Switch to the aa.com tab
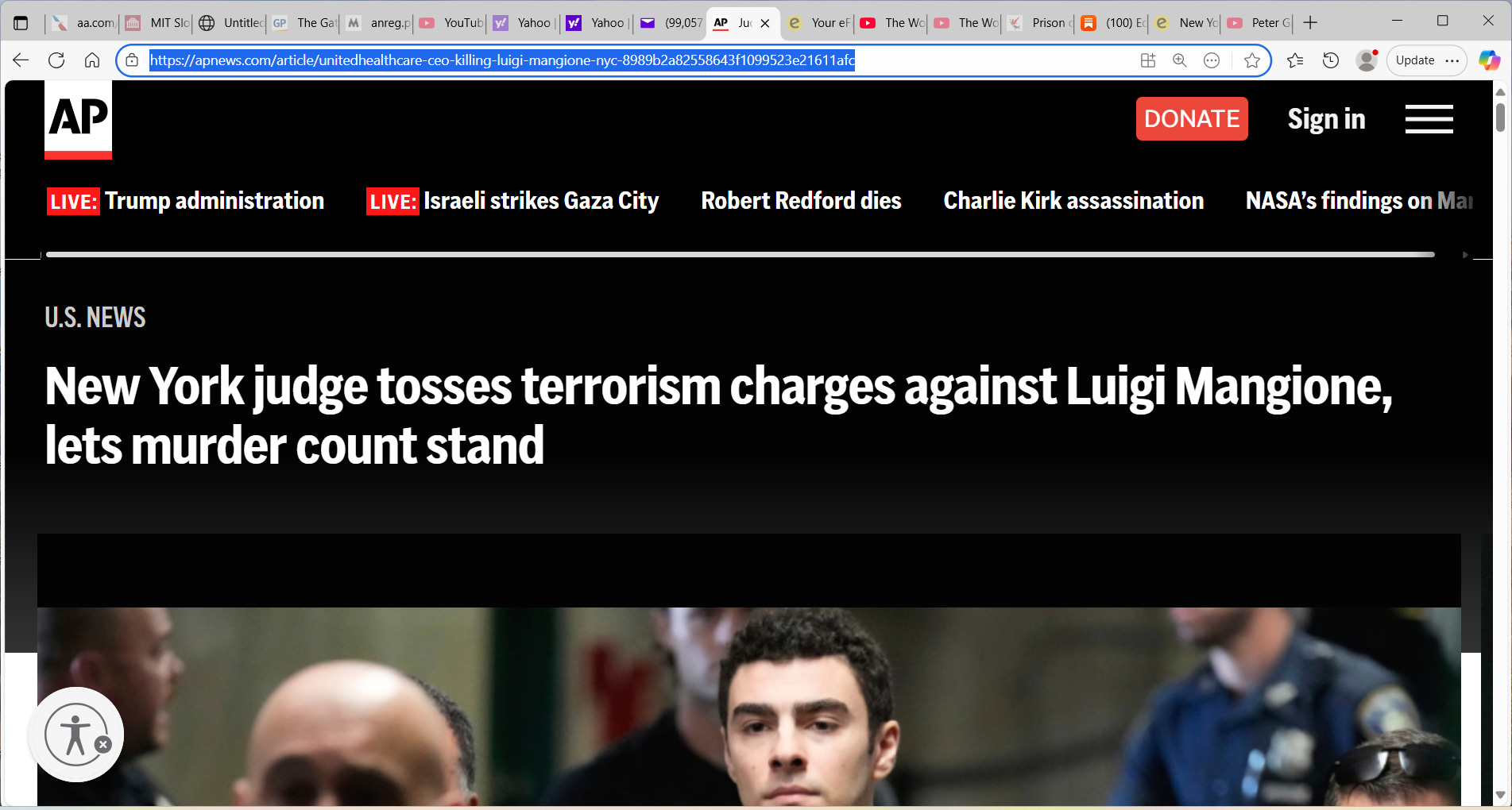This screenshot has width=1512, height=810. pos(83,23)
